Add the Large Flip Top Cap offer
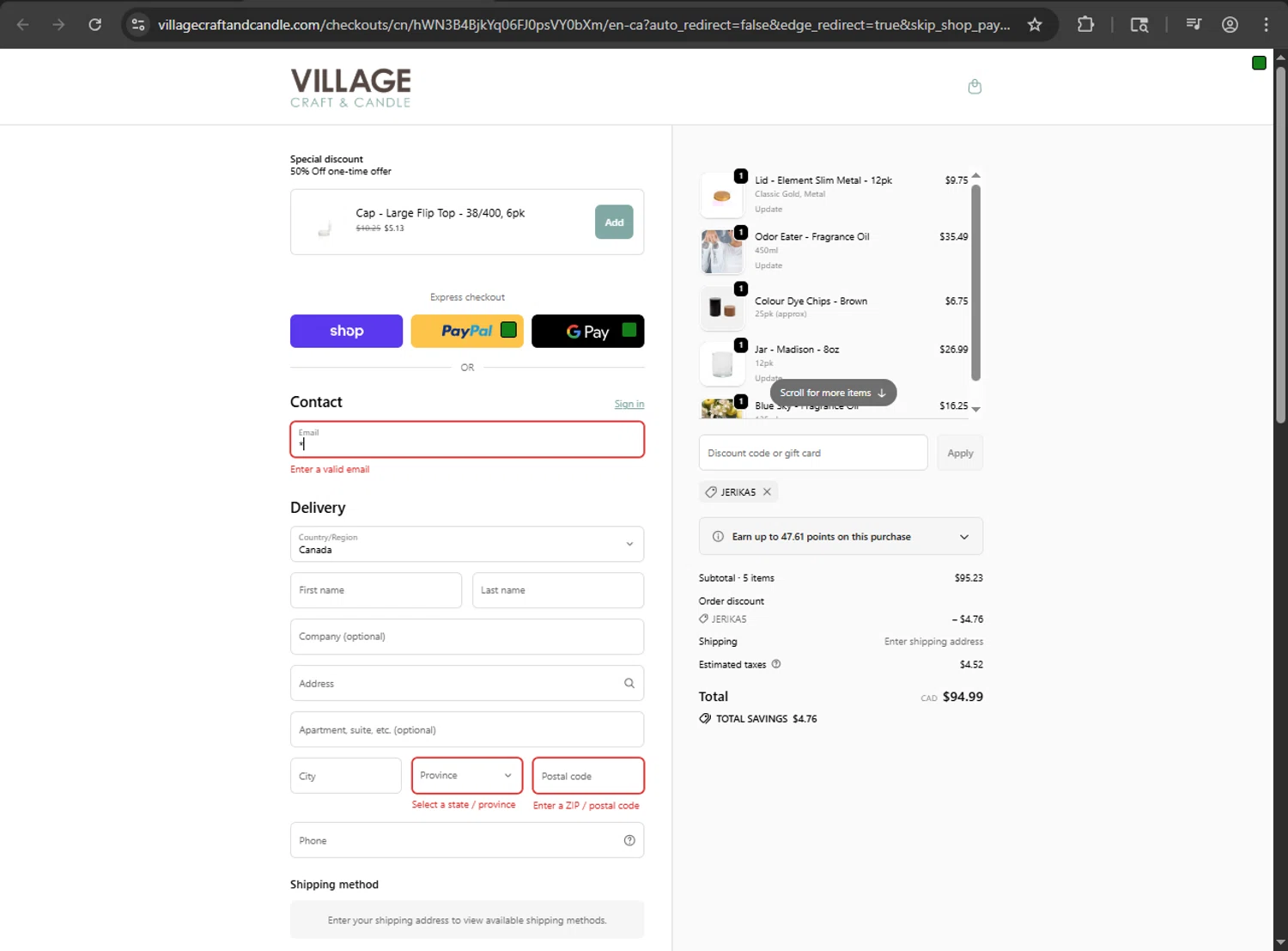The image size is (1288, 951). (614, 223)
